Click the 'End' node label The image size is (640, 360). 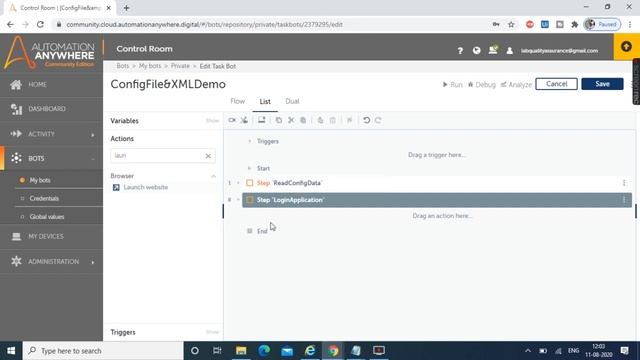(262, 231)
